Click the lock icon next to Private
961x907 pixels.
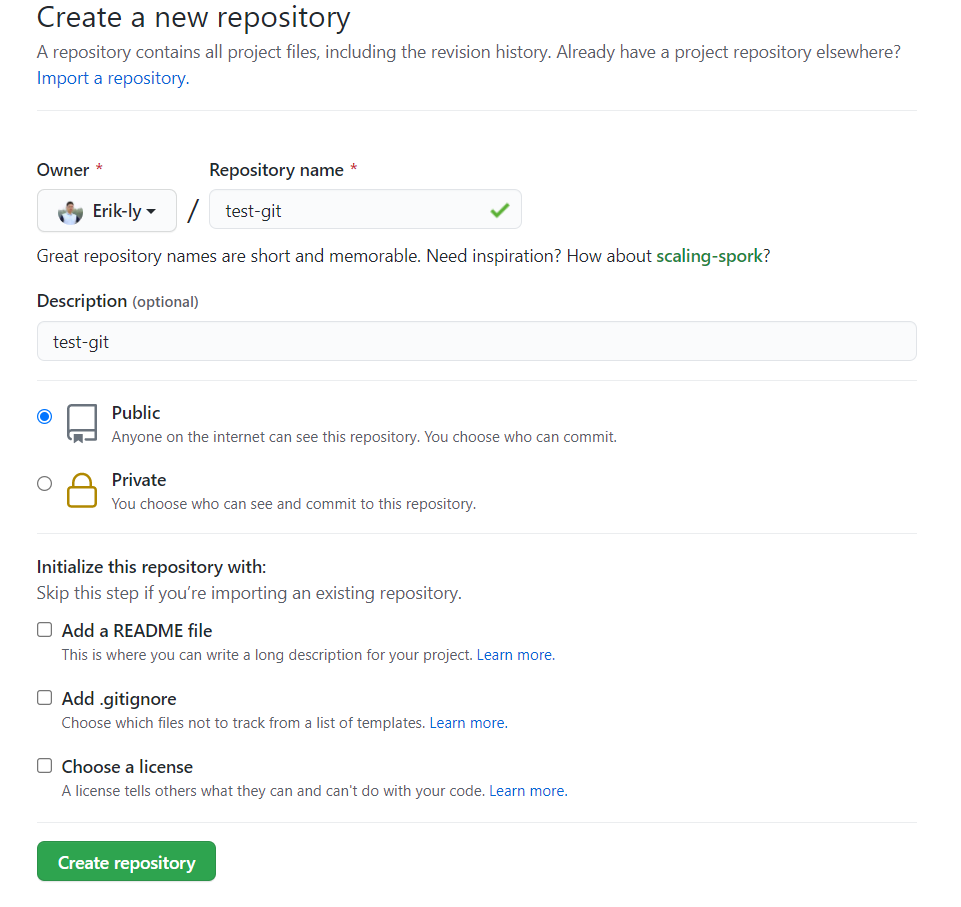pyautogui.click(x=81, y=490)
